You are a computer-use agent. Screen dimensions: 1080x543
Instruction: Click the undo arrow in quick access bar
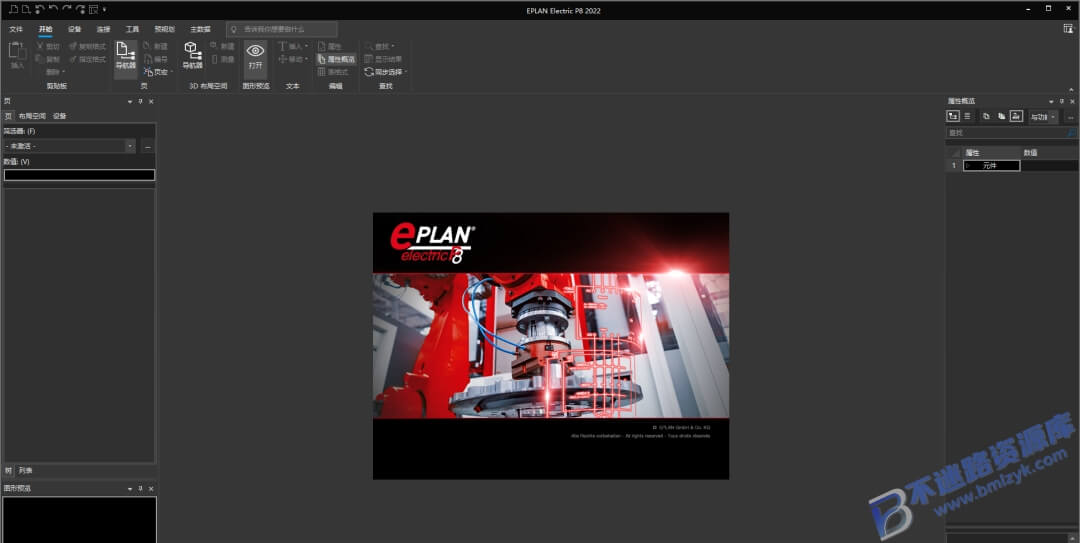(54, 10)
